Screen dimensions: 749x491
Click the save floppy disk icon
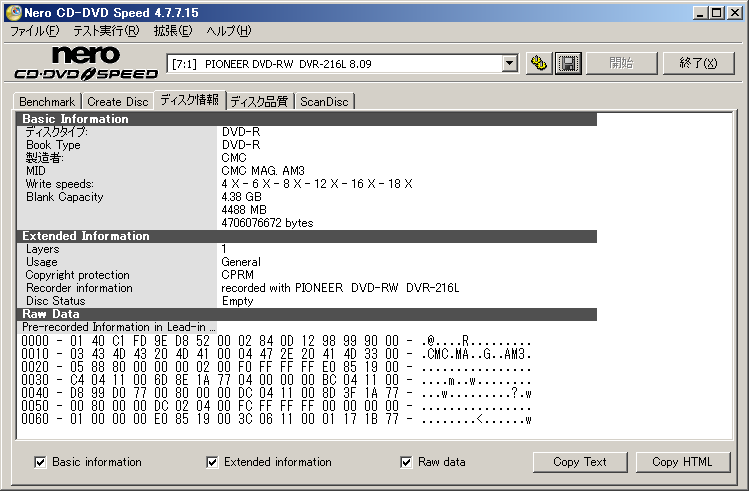point(568,64)
